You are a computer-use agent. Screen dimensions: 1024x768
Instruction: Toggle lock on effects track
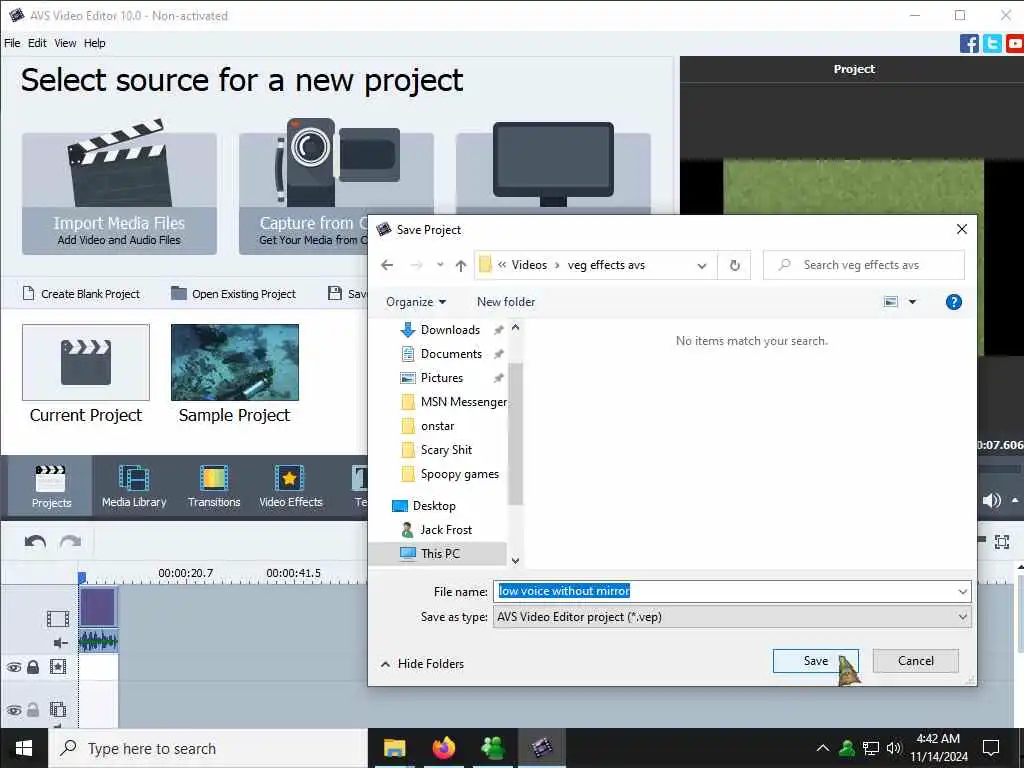point(33,667)
